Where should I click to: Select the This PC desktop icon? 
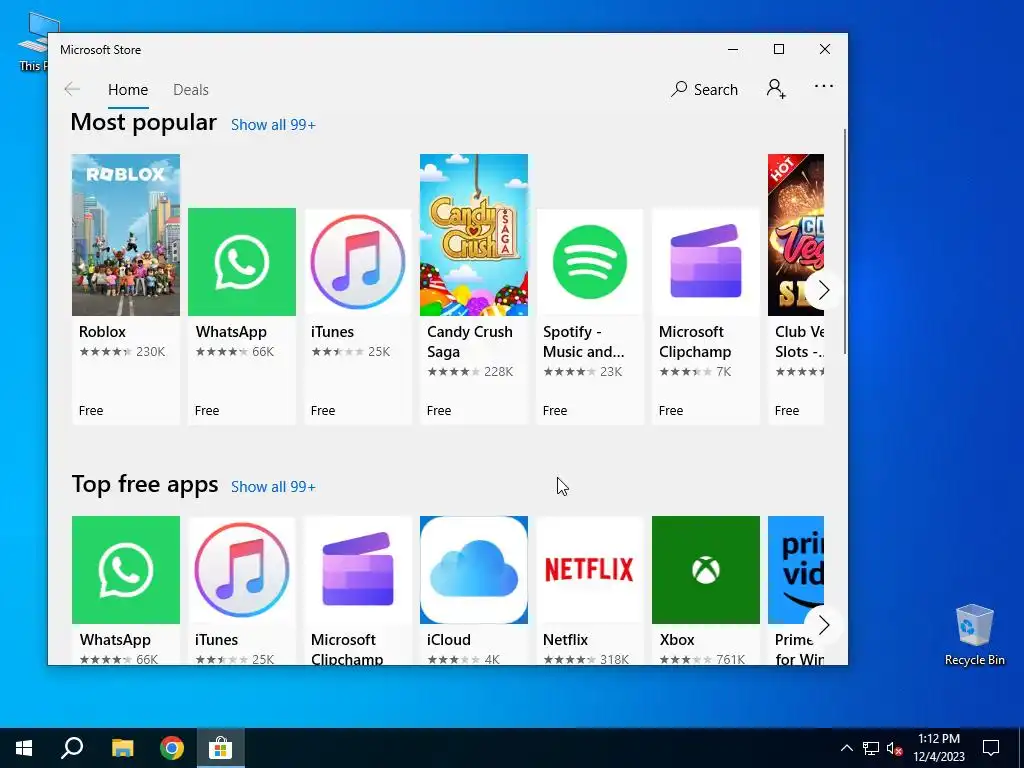tap(33, 42)
